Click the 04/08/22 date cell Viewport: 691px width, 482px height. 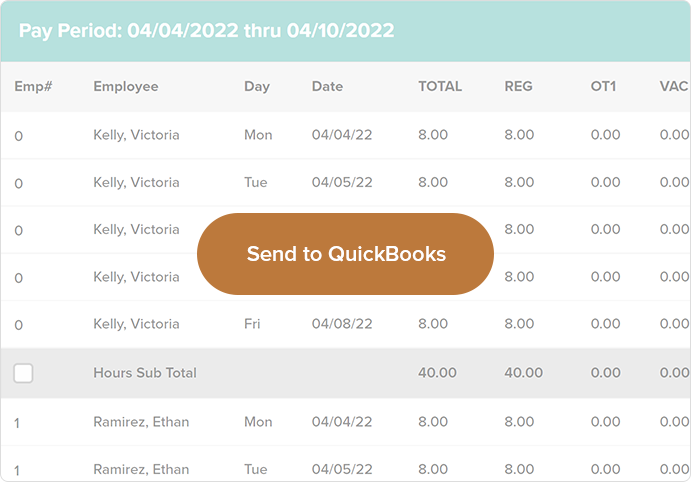pyautogui.click(x=342, y=323)
